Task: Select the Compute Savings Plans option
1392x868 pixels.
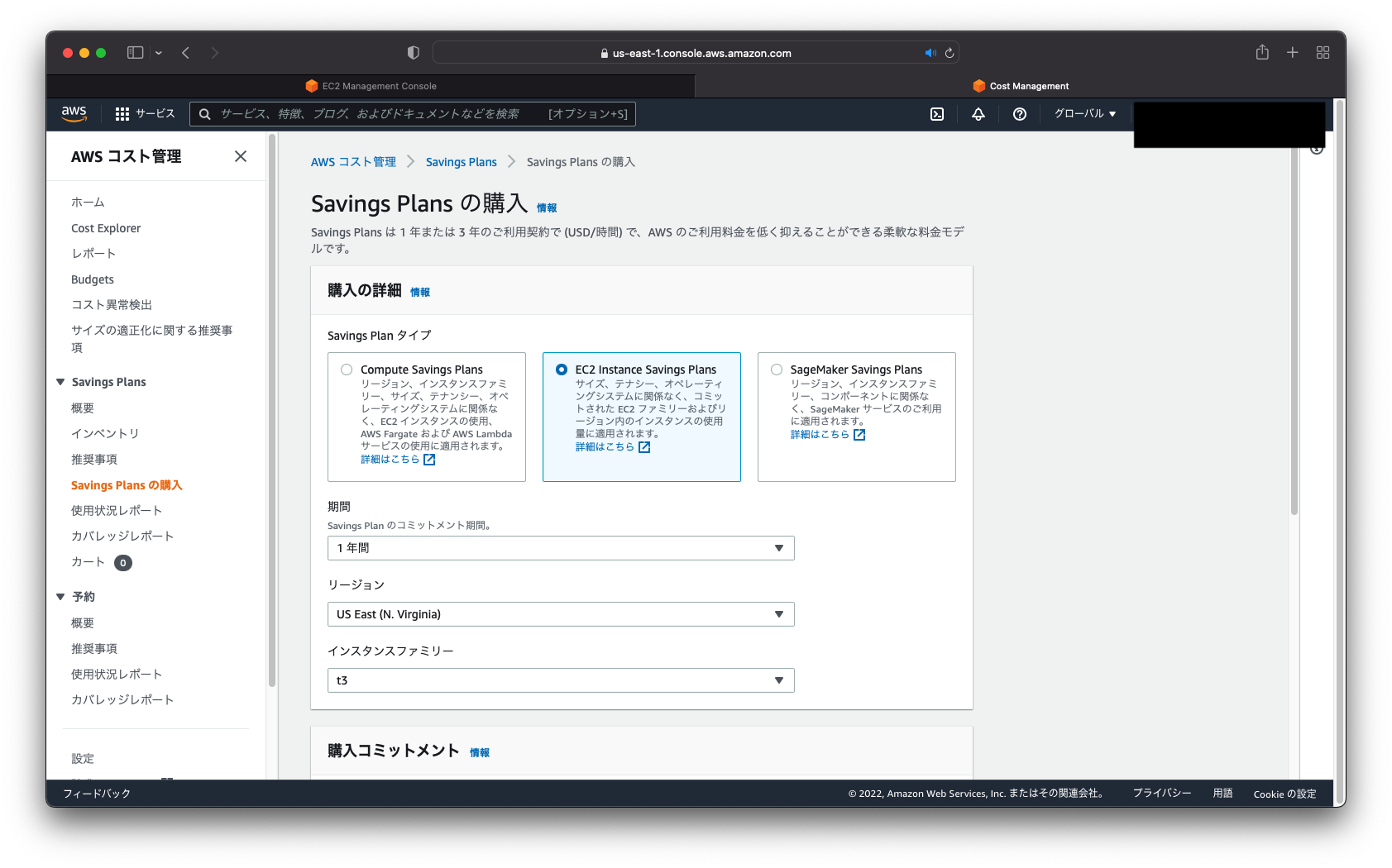Action: point(347,370)
